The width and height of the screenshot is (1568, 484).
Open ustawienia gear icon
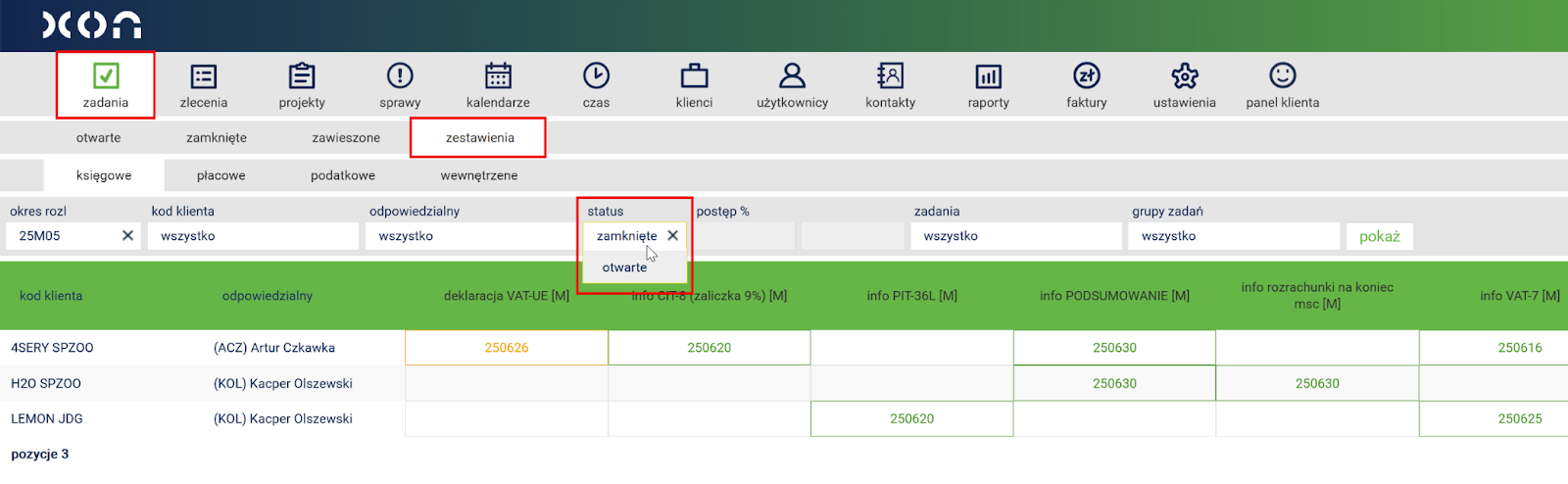coord(1184,76)
